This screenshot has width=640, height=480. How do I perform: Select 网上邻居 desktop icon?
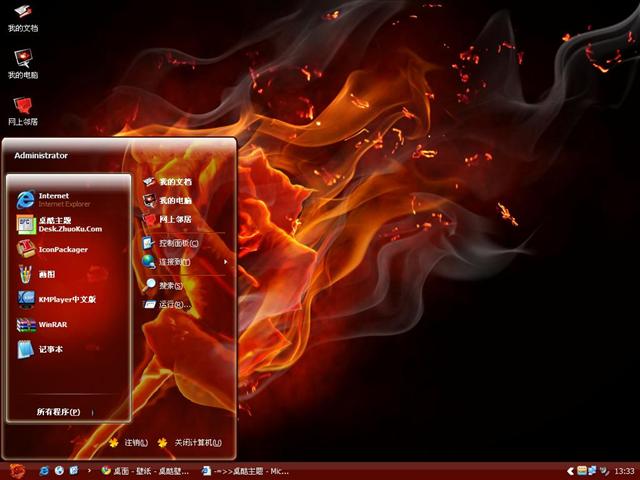pos(23,111)
